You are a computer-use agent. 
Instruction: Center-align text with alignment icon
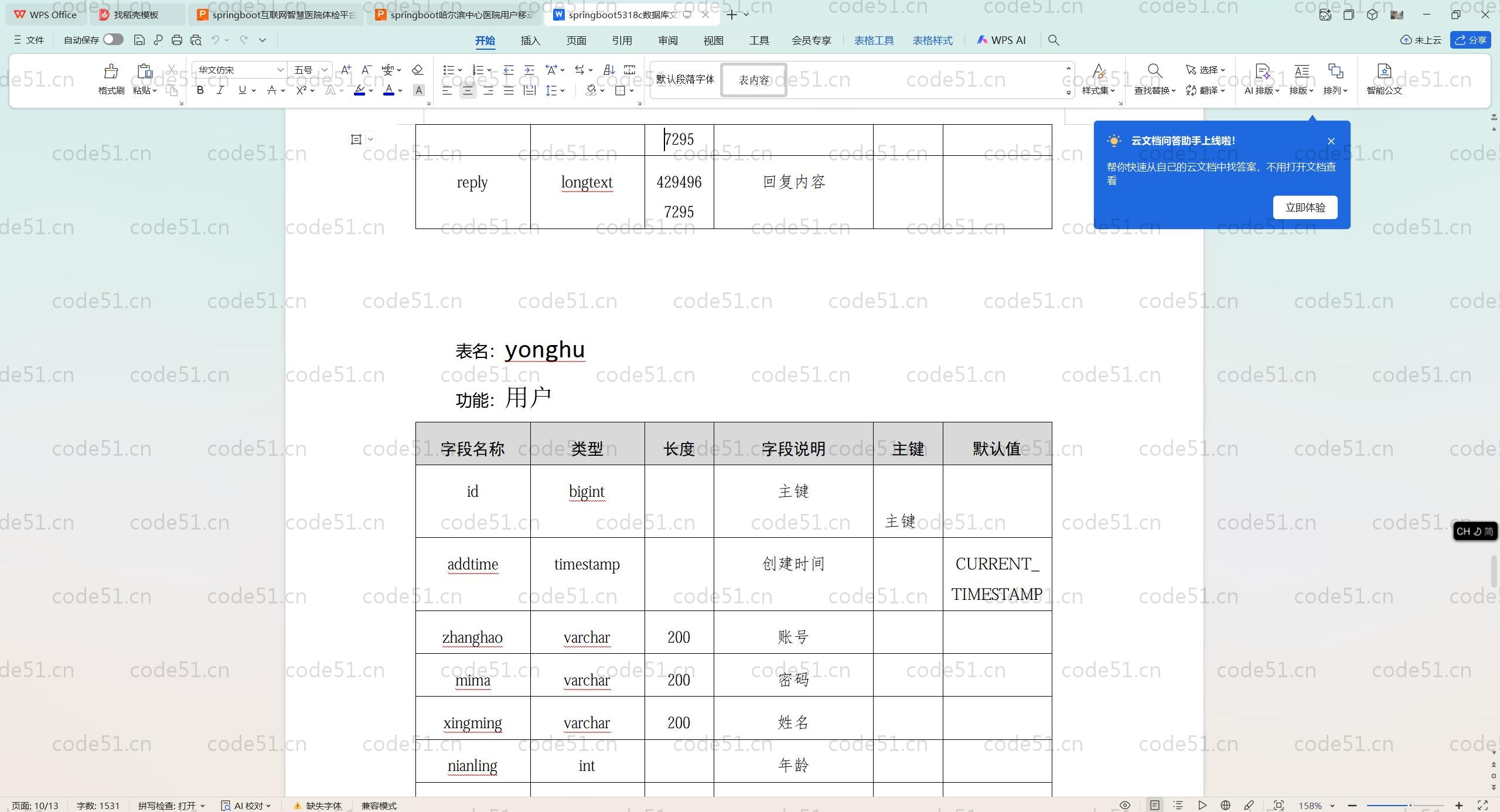(x=468, y=90)
